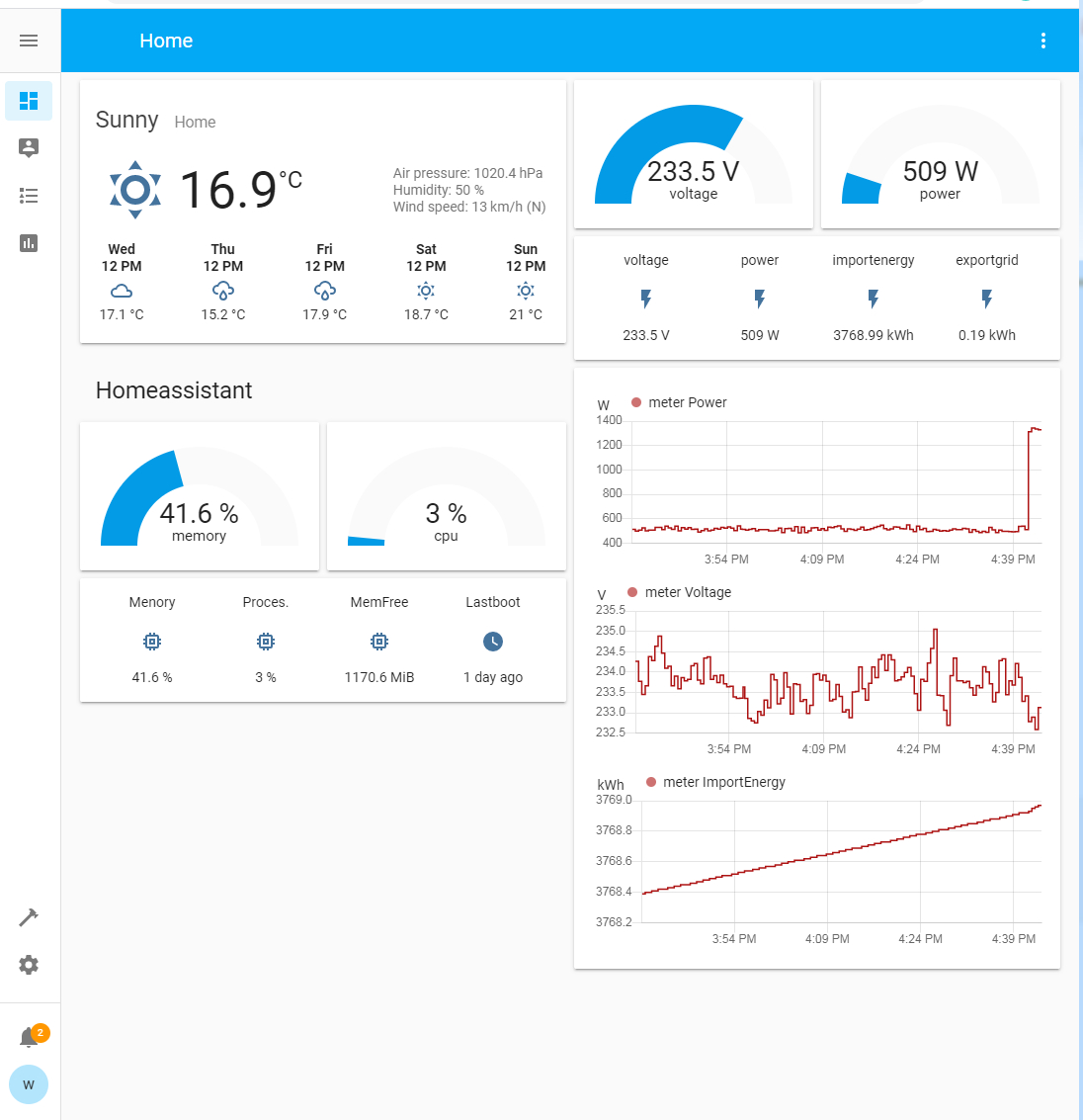The height and width of the screenshot is (1120, 1083).
Task: Expand the sidebar with the hamburger menu
Action: pyautogui.click(x=28, y=41)
